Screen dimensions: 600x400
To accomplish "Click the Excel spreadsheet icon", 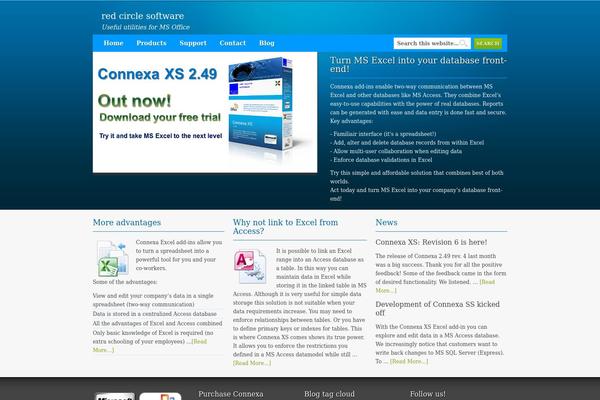I will click(112, 258).
